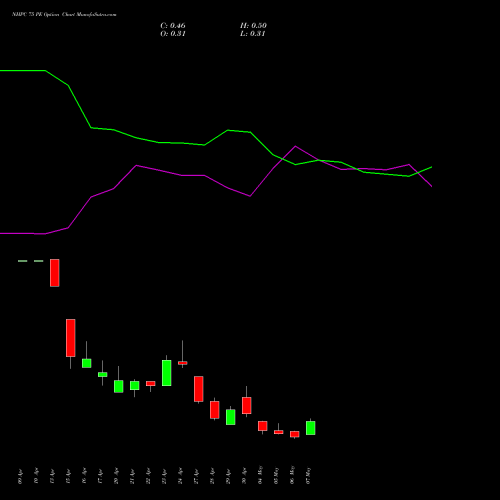Screen dimensions: 500x500
Task: Select the last green candle above 07 May
Action: tap(311, 428)
